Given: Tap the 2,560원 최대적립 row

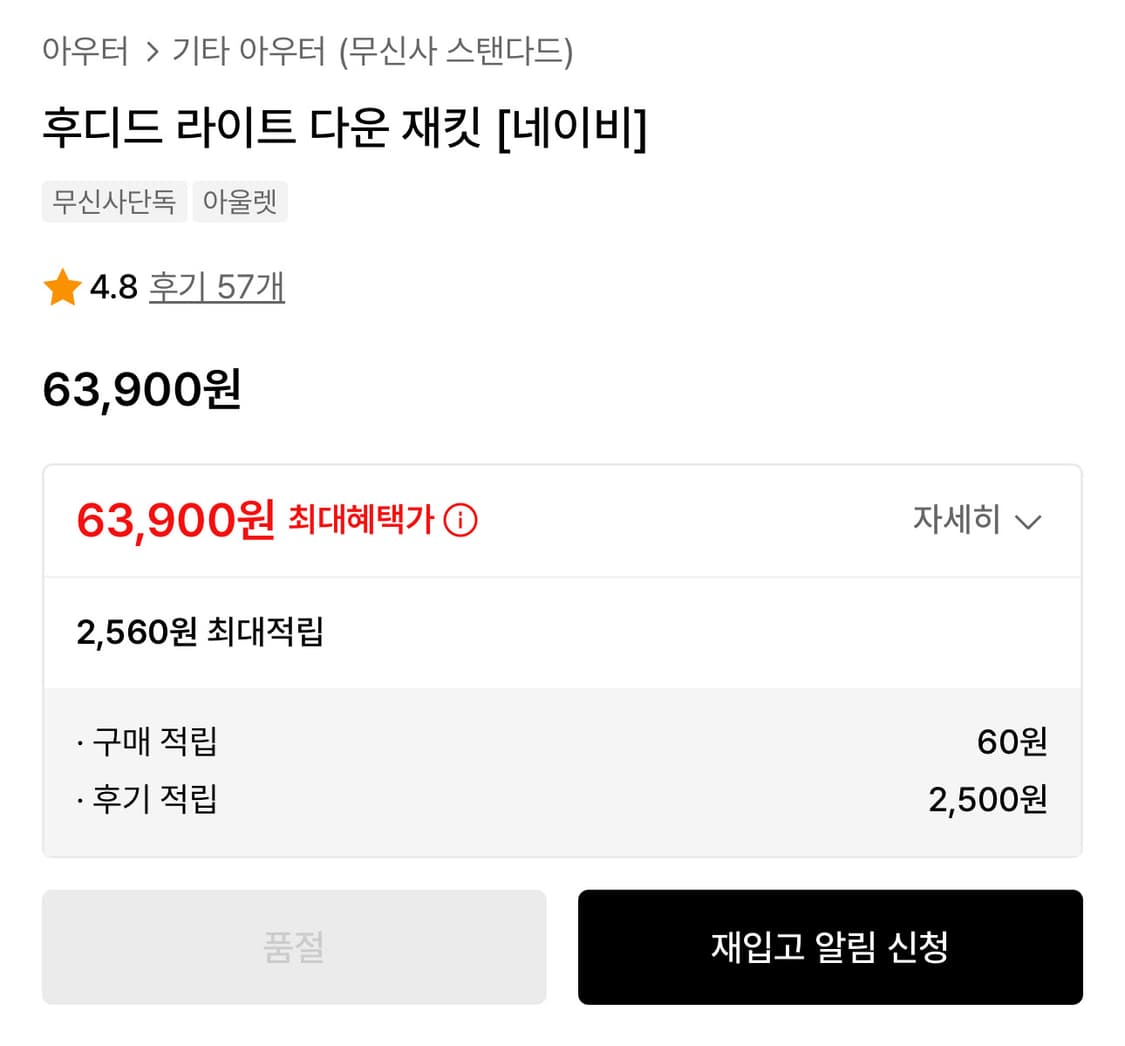Looking at the screenshot, I should click(x=200, y=632).
